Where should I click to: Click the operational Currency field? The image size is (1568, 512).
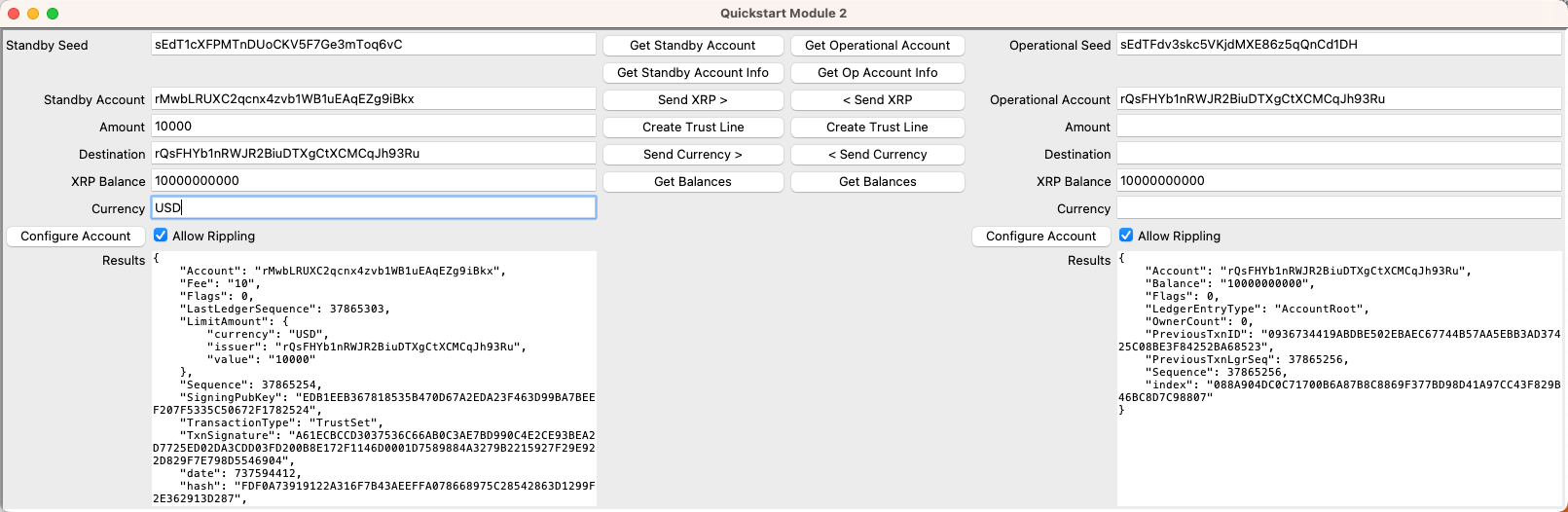[x=1338, y=208]
